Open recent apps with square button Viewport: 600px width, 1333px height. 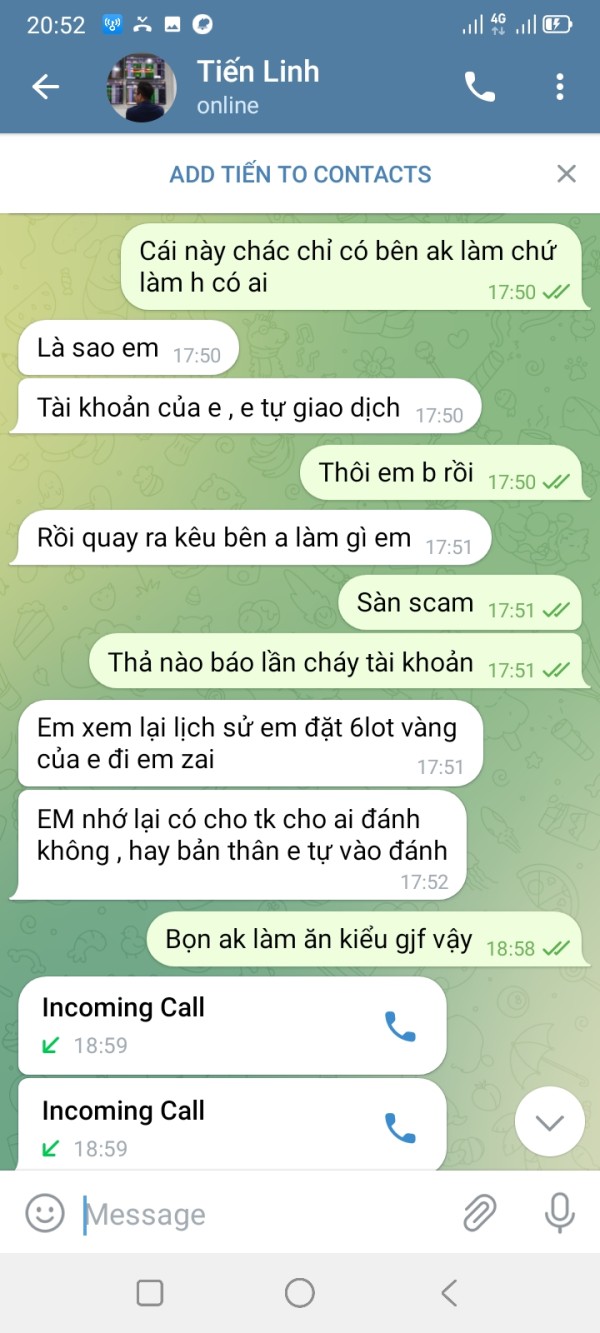tap(150, 1293)
